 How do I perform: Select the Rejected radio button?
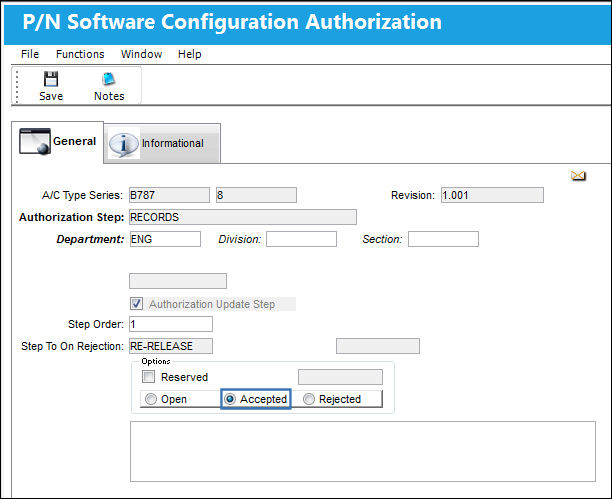tap(309, 399)
